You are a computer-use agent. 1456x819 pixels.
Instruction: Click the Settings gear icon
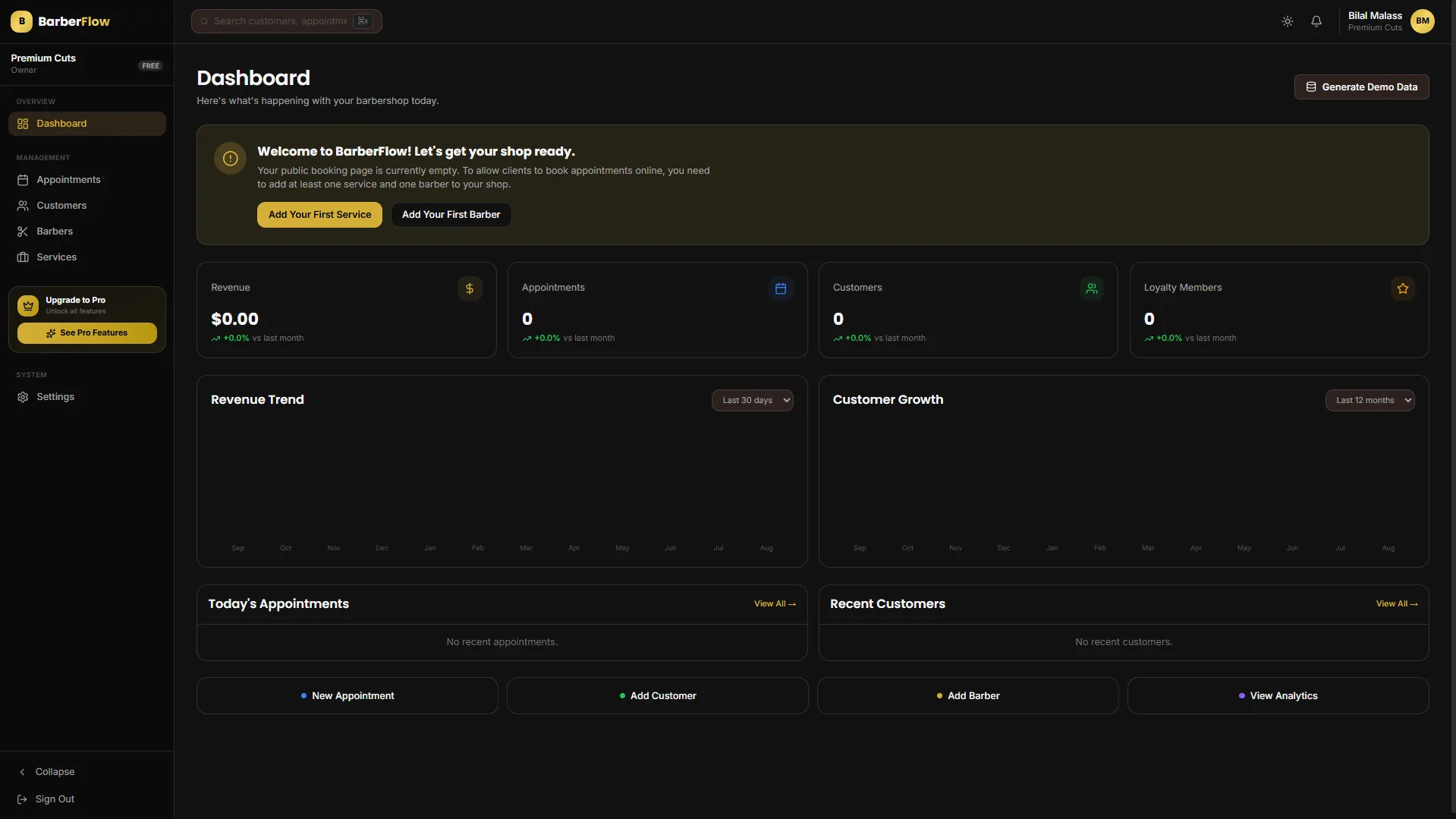[23, 397]
